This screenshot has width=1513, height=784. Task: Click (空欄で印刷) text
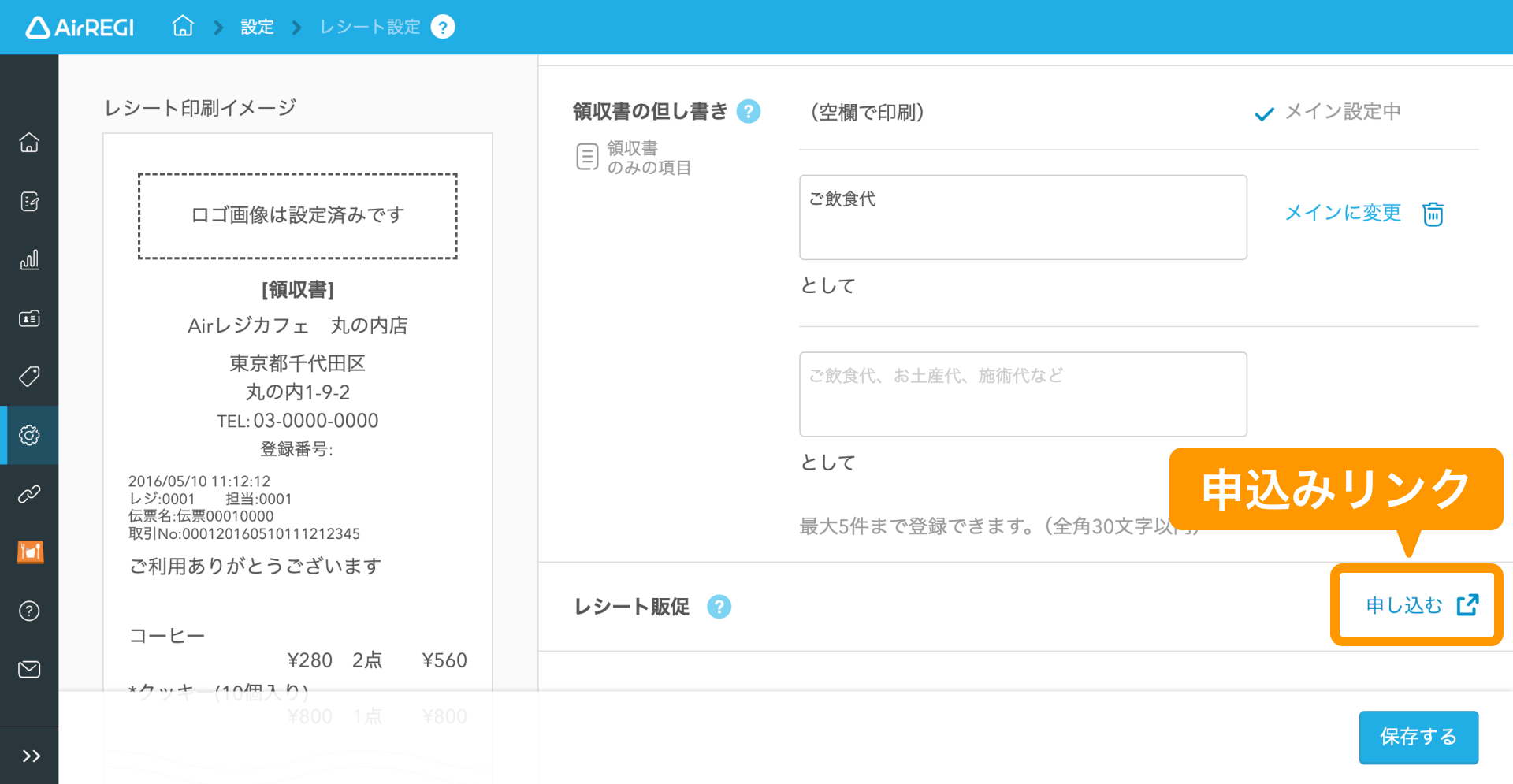click(867, 113)
